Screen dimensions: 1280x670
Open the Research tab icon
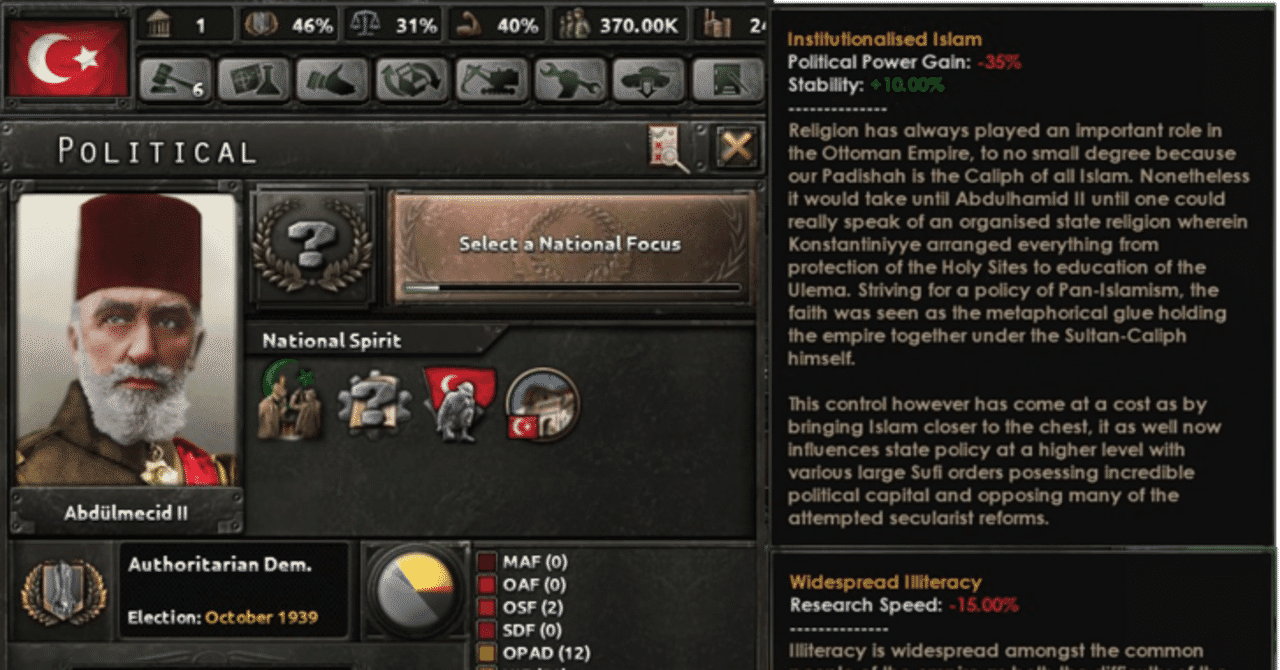coord(253,80)
